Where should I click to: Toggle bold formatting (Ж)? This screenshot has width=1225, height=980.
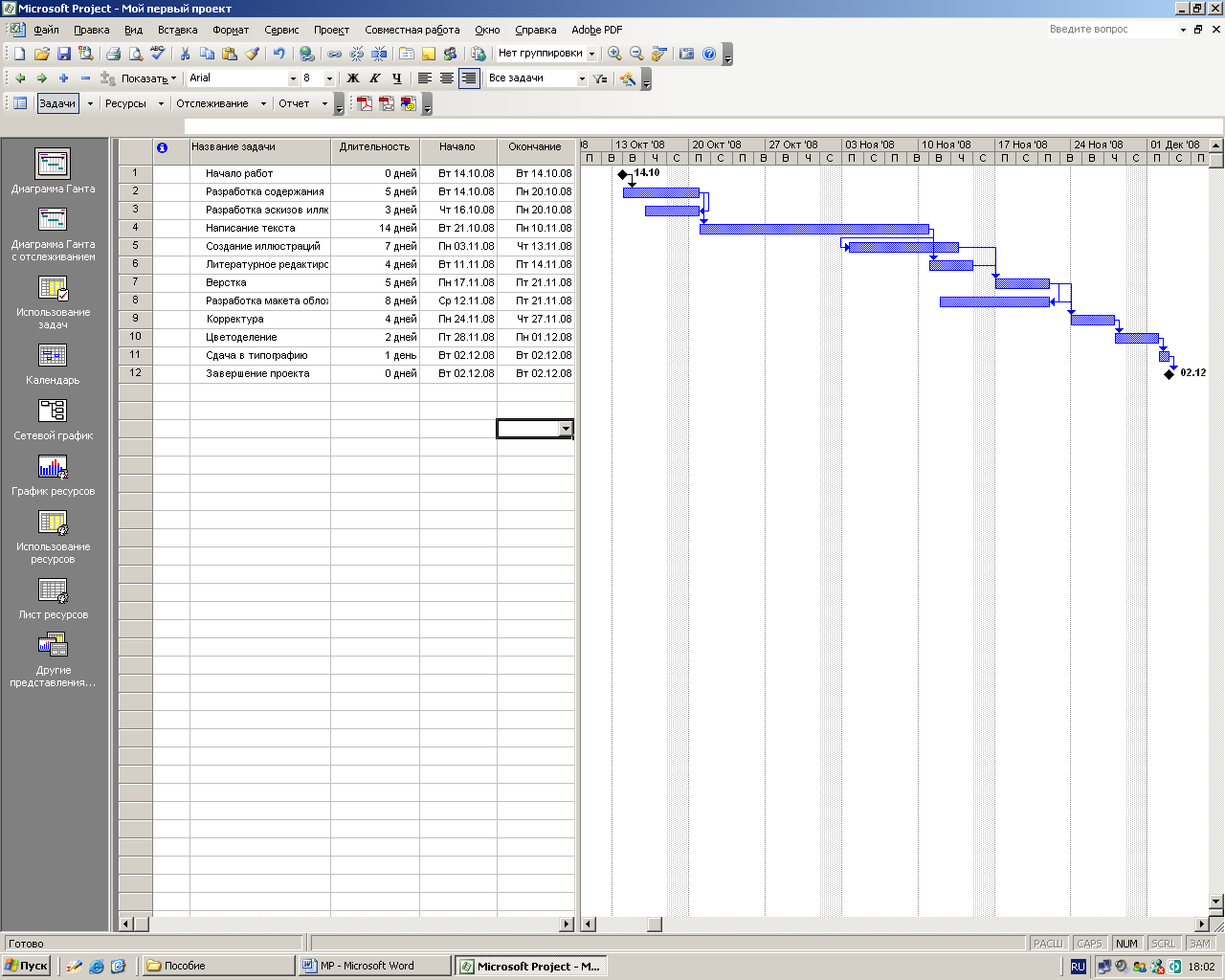353,78
